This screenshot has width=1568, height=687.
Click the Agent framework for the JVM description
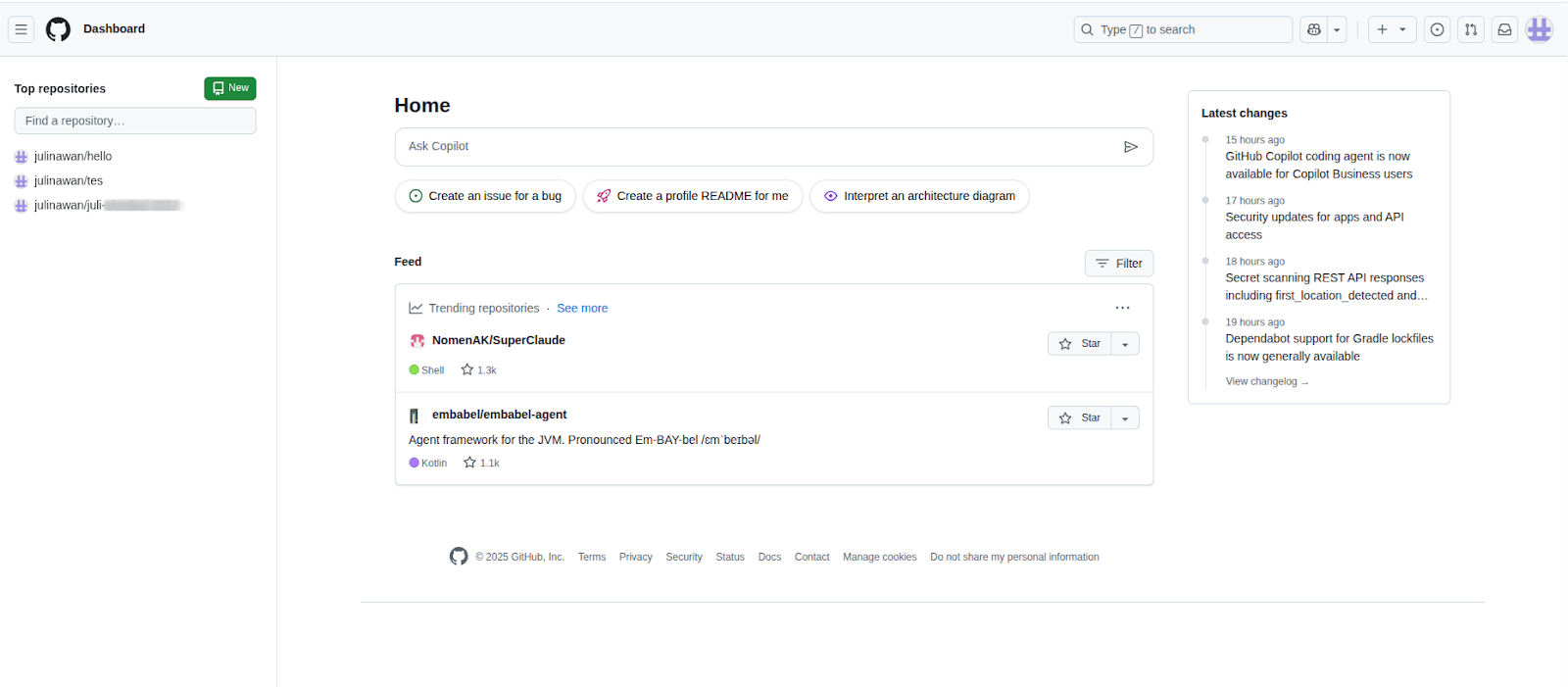(584, 440)
